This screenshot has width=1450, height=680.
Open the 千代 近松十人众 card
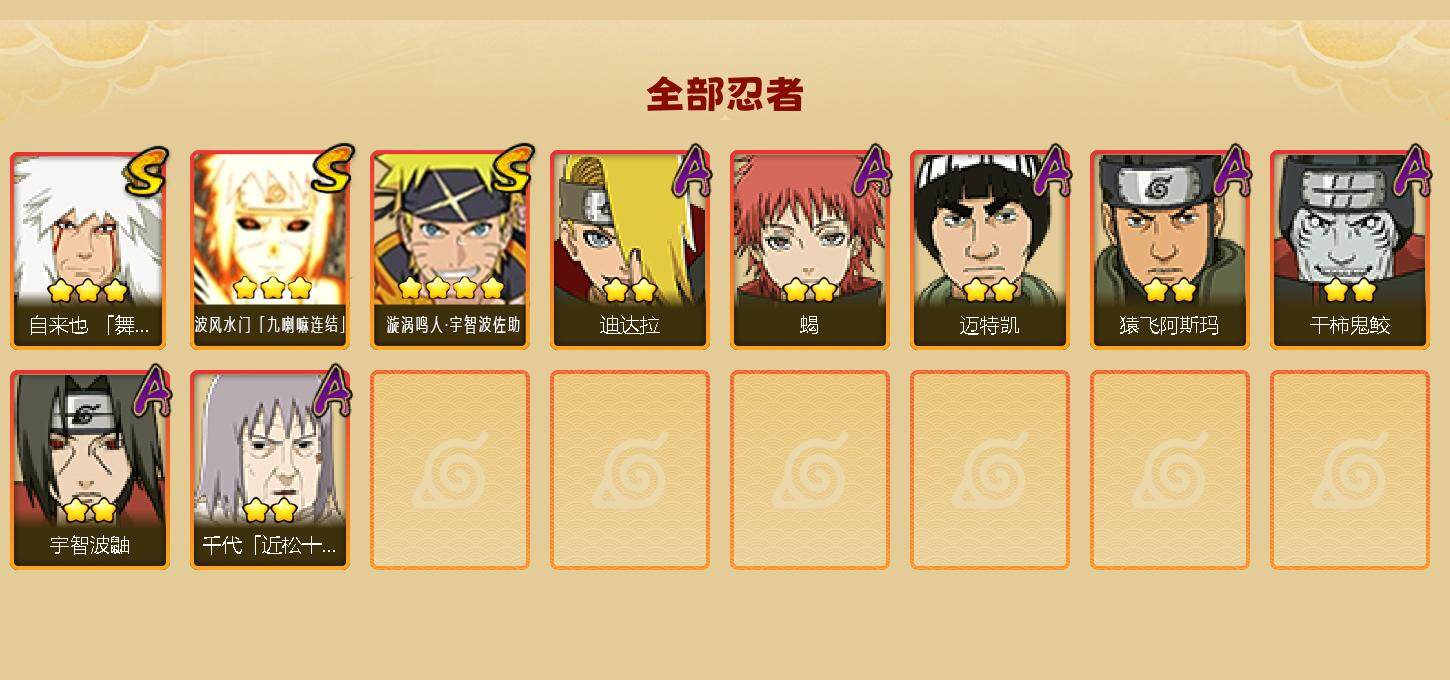[x=269, y=470]
